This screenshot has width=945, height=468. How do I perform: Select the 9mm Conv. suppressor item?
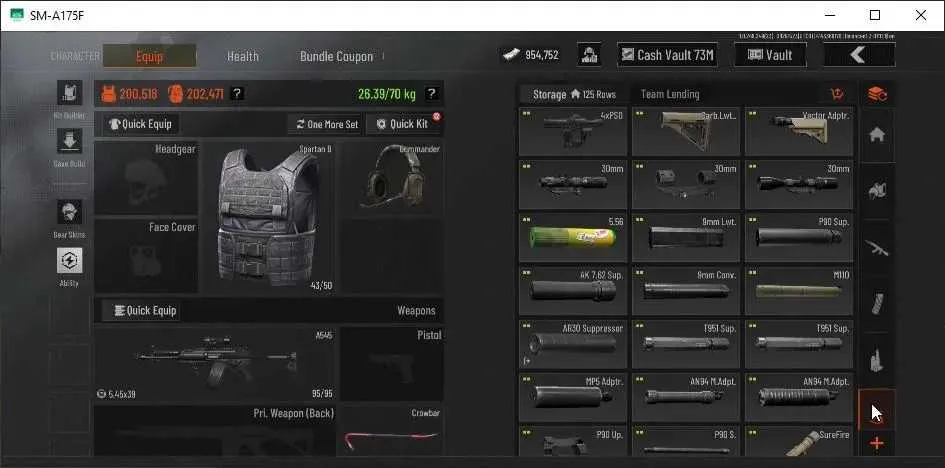pos(686,291)
